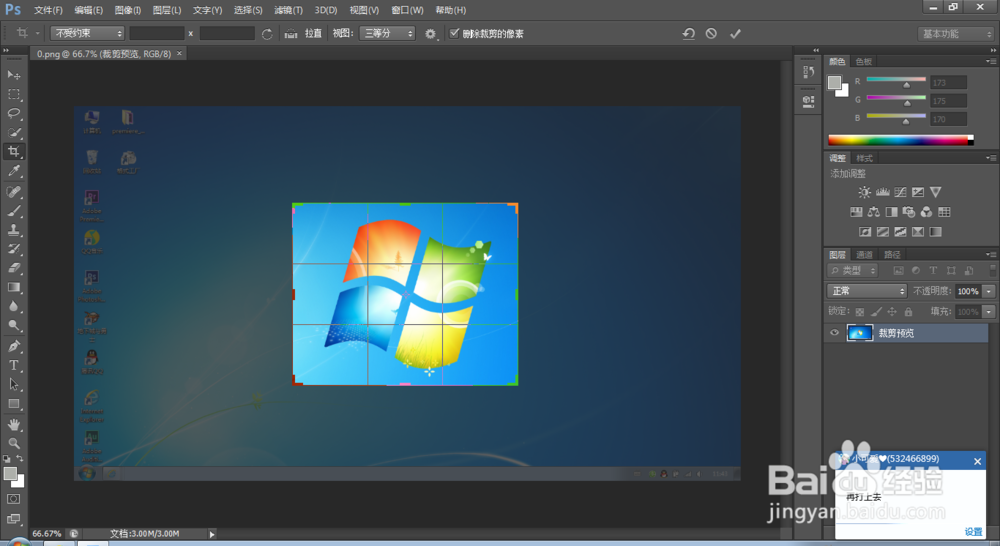Add a Curves adjustment
The height and width of the screenshot is (546, 1000).
click(x=900, y=192)
